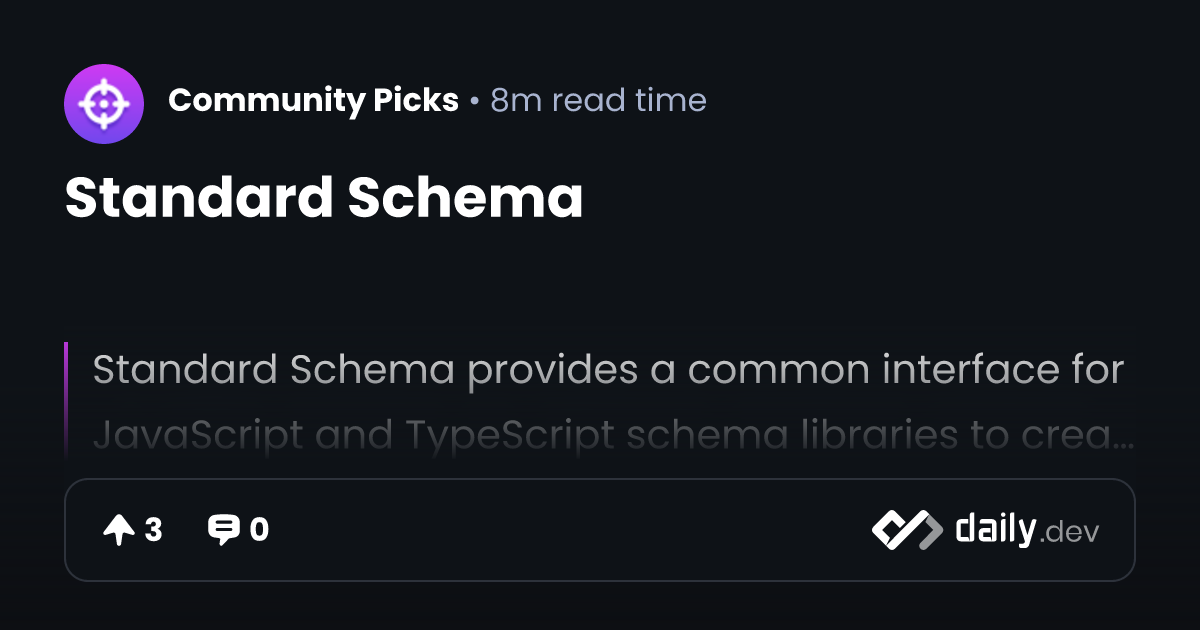The image size is (1200, 630).
Task: Click the upvote count of 3
Action: (x=153, y=530)
